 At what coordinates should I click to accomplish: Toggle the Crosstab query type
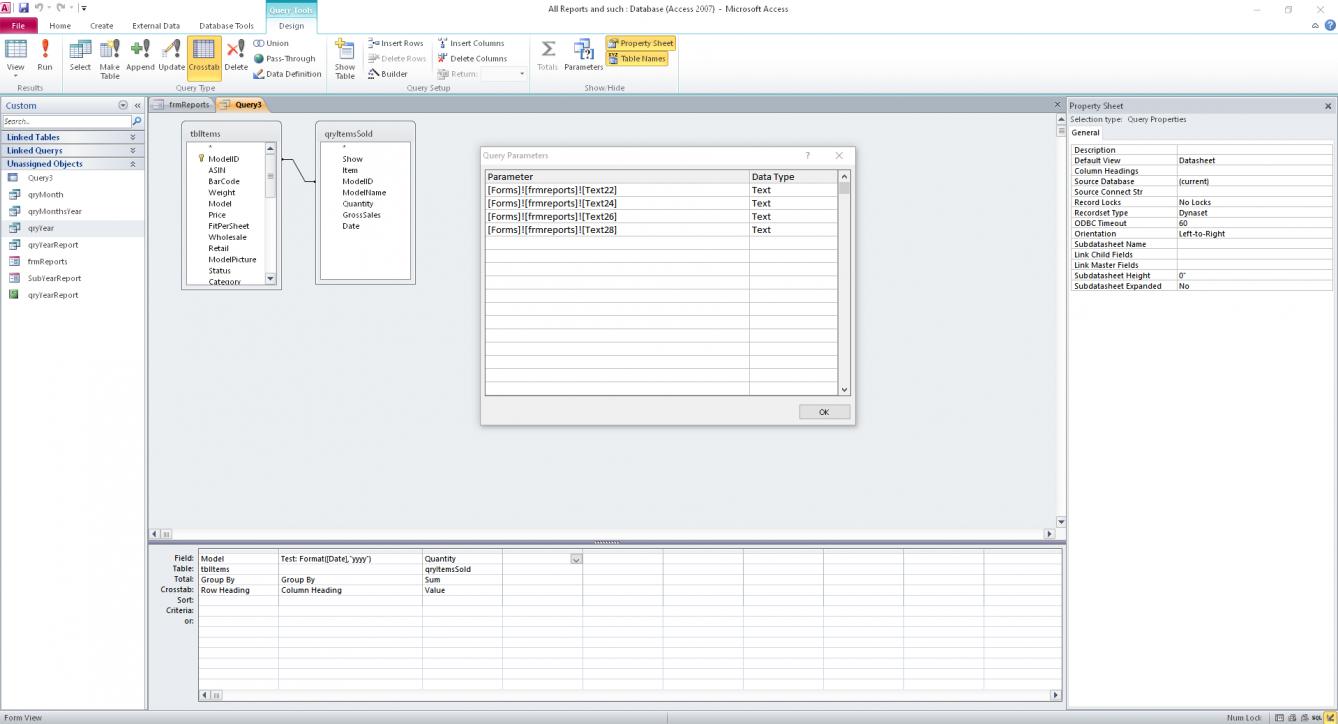coord(203,54)
